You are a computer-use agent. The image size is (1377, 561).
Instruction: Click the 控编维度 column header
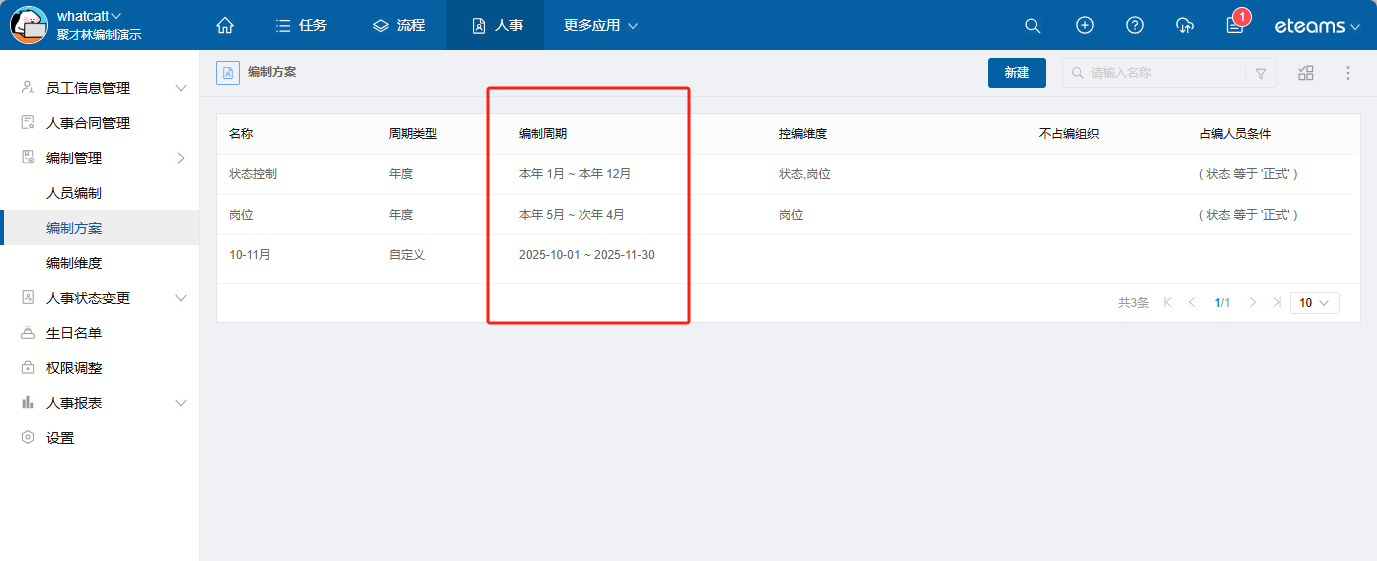point(803,134)
